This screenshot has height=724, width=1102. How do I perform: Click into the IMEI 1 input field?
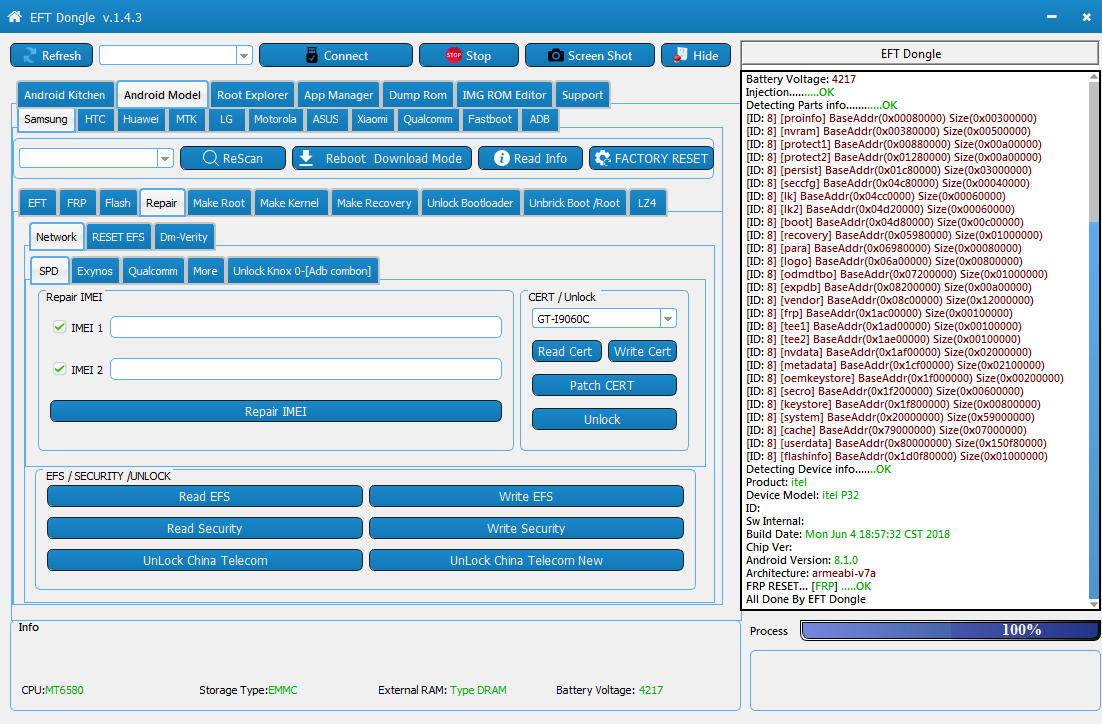306,327
